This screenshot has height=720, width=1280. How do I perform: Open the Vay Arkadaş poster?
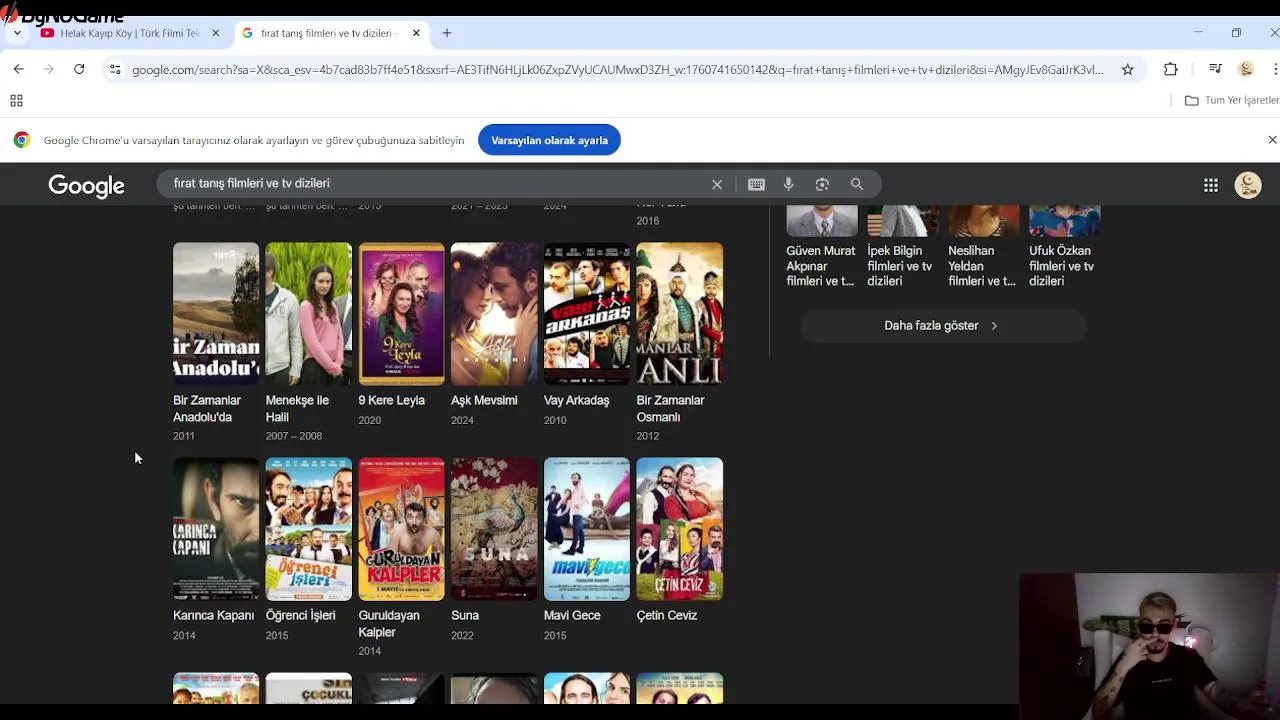coord(587,314)
